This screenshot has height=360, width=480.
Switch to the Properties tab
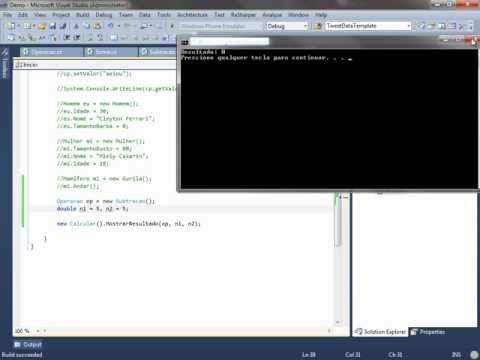coord(428,332)
